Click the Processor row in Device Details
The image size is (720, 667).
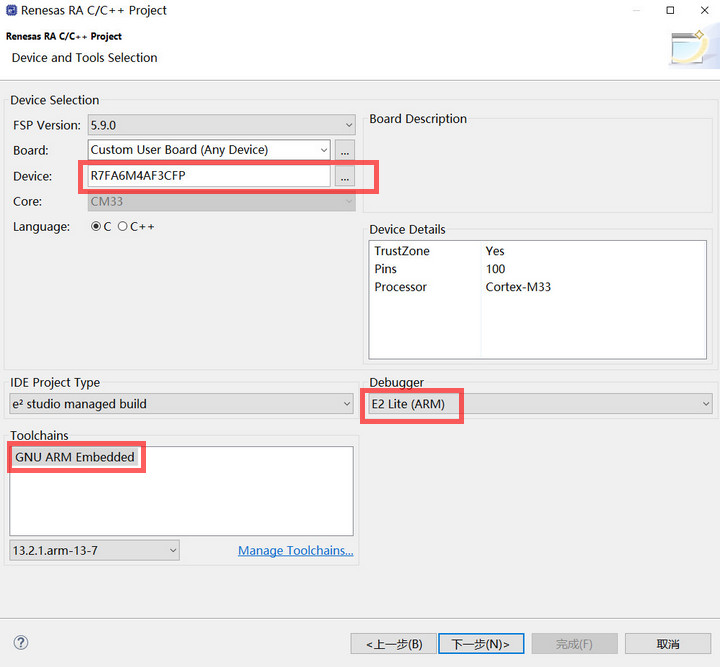(537, 287)
